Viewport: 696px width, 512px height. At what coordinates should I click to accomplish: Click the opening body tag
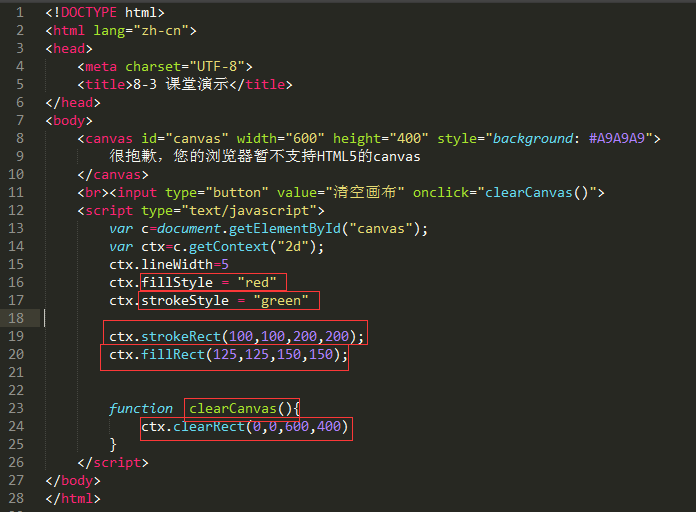click(69, 121)
